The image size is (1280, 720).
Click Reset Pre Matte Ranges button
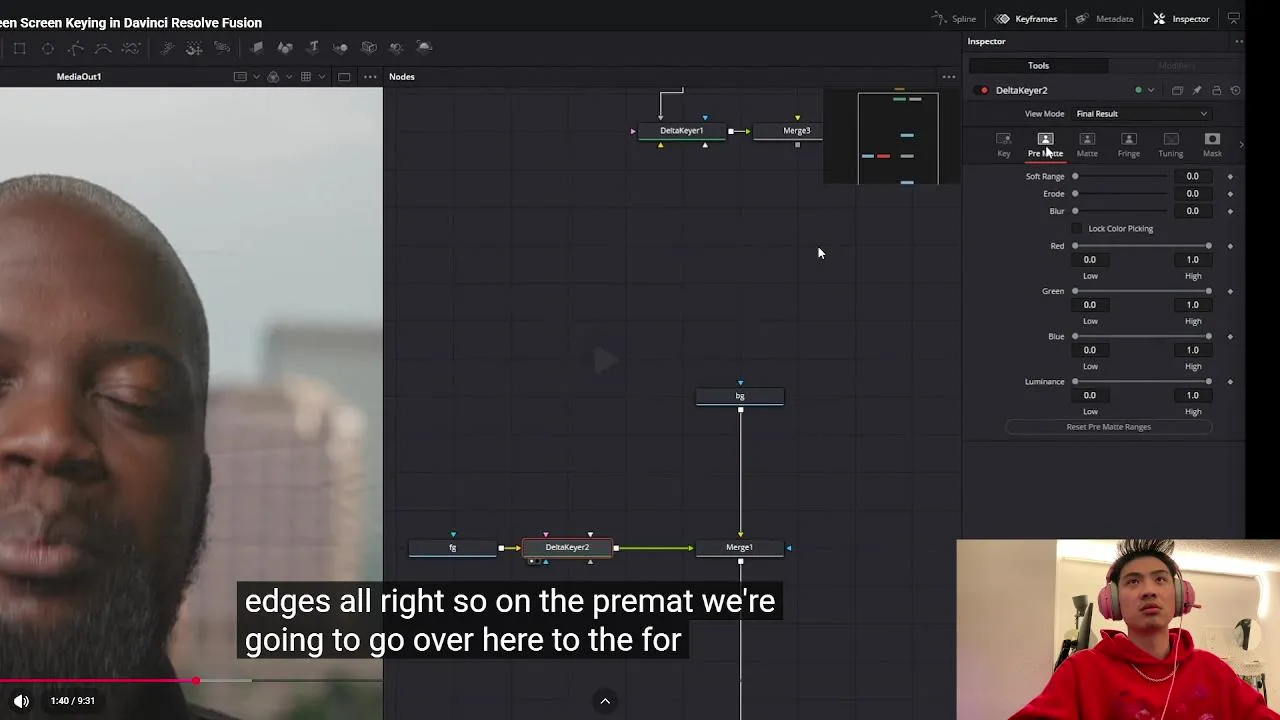1108,427
